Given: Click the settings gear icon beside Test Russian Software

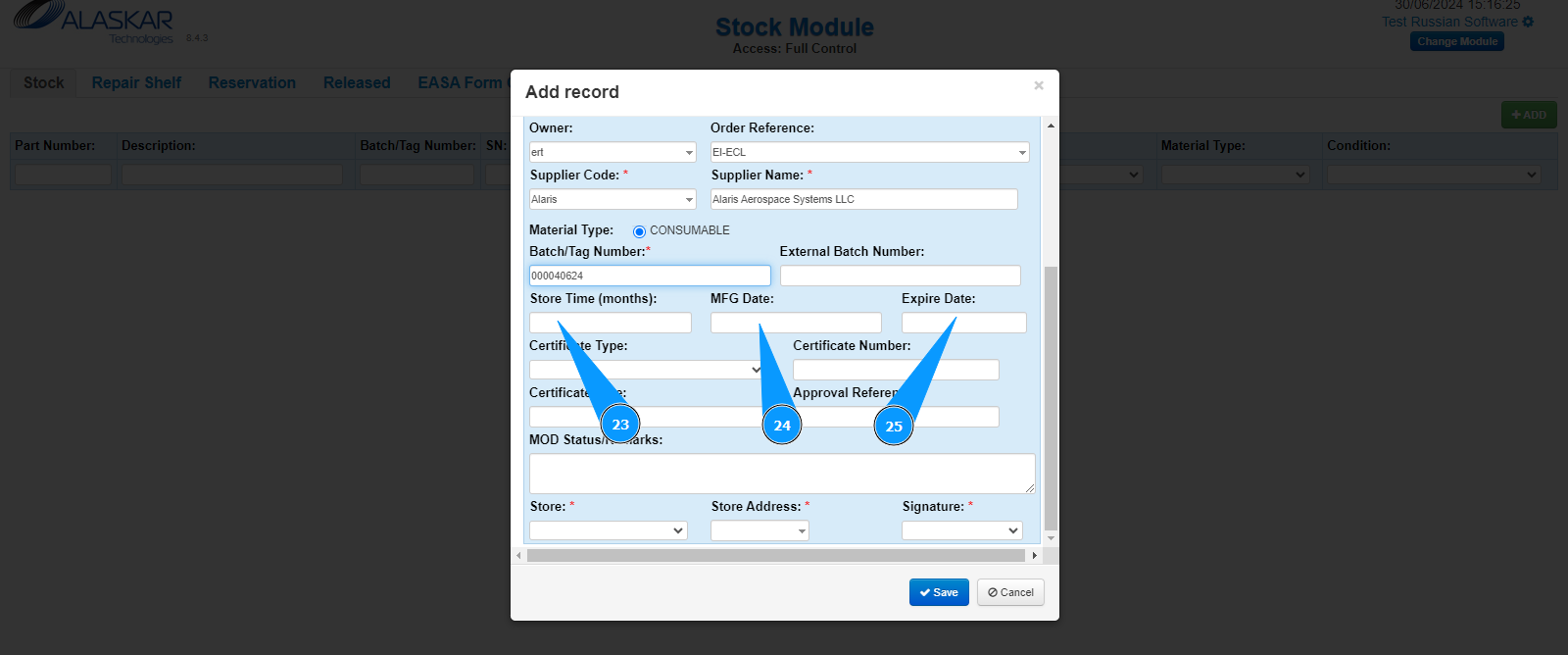Looking at the screenshot, I should (x=1528, y=22).
